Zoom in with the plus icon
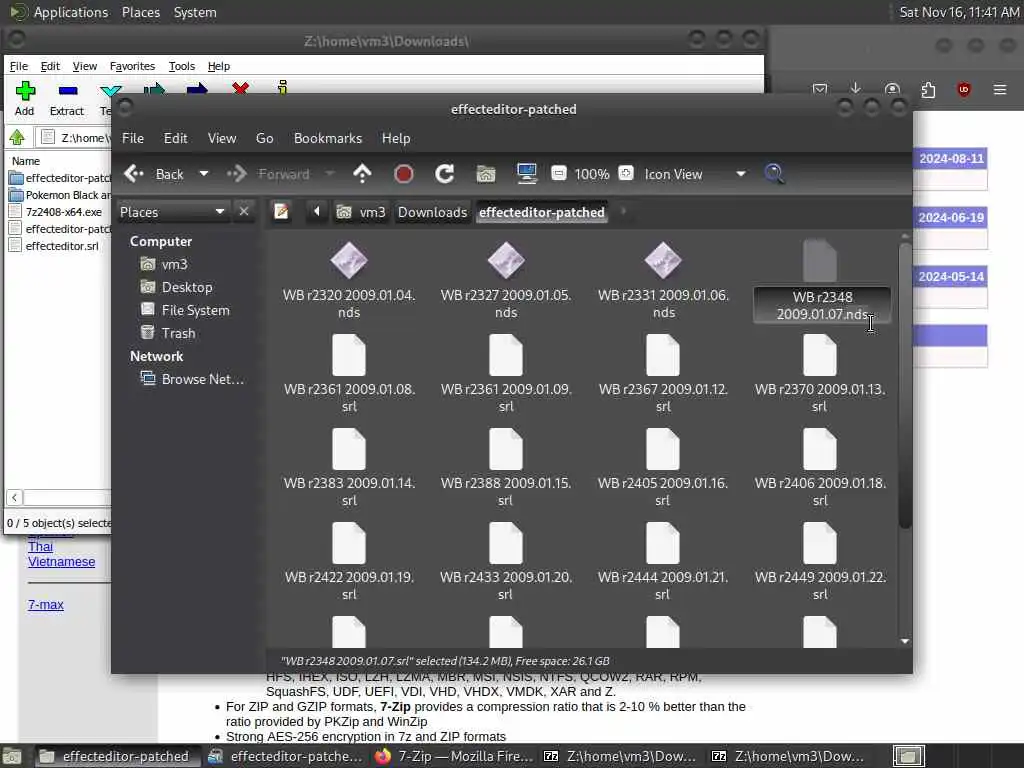Screen dimensions: 1024x768 click(x=626, y=173)
